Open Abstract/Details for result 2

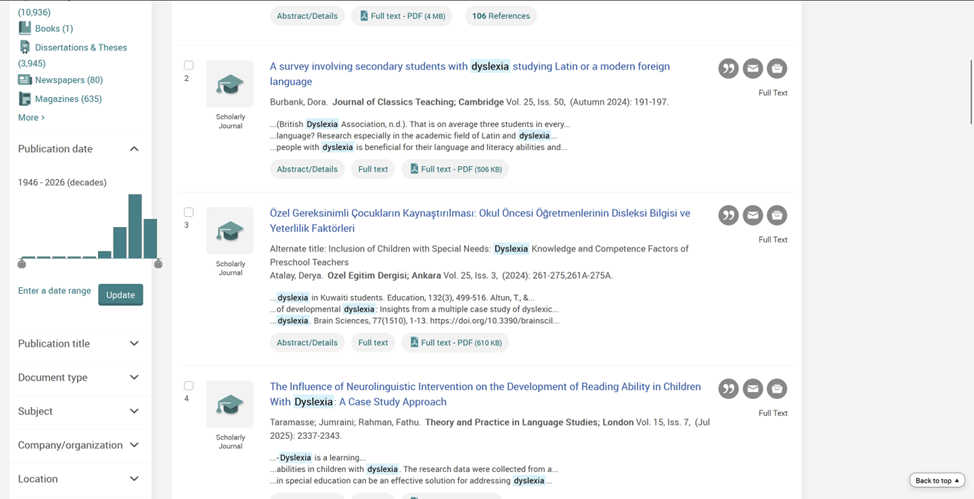[x=307, y=170]
